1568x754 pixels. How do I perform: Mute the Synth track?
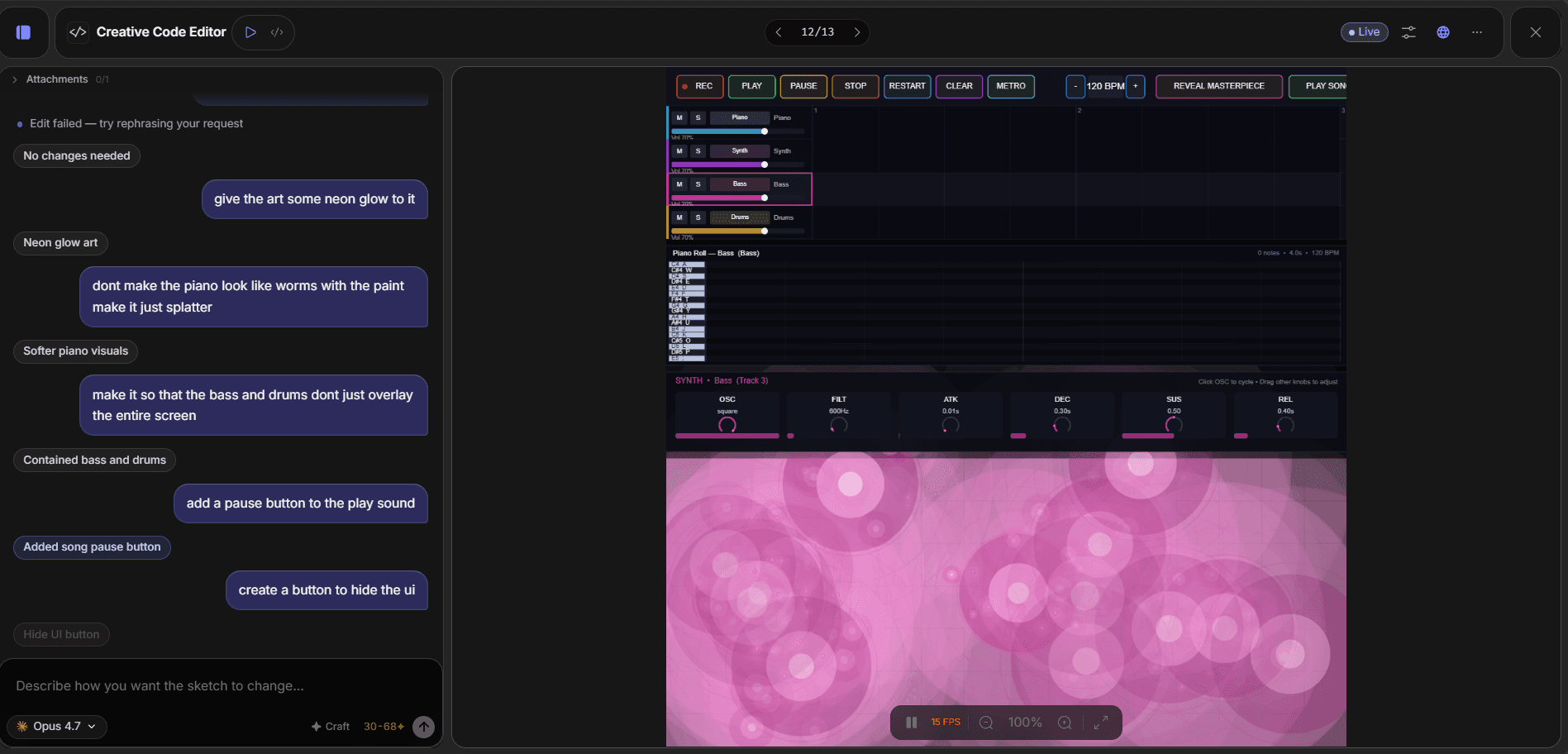pyautogui.click(x=679, y=151)
